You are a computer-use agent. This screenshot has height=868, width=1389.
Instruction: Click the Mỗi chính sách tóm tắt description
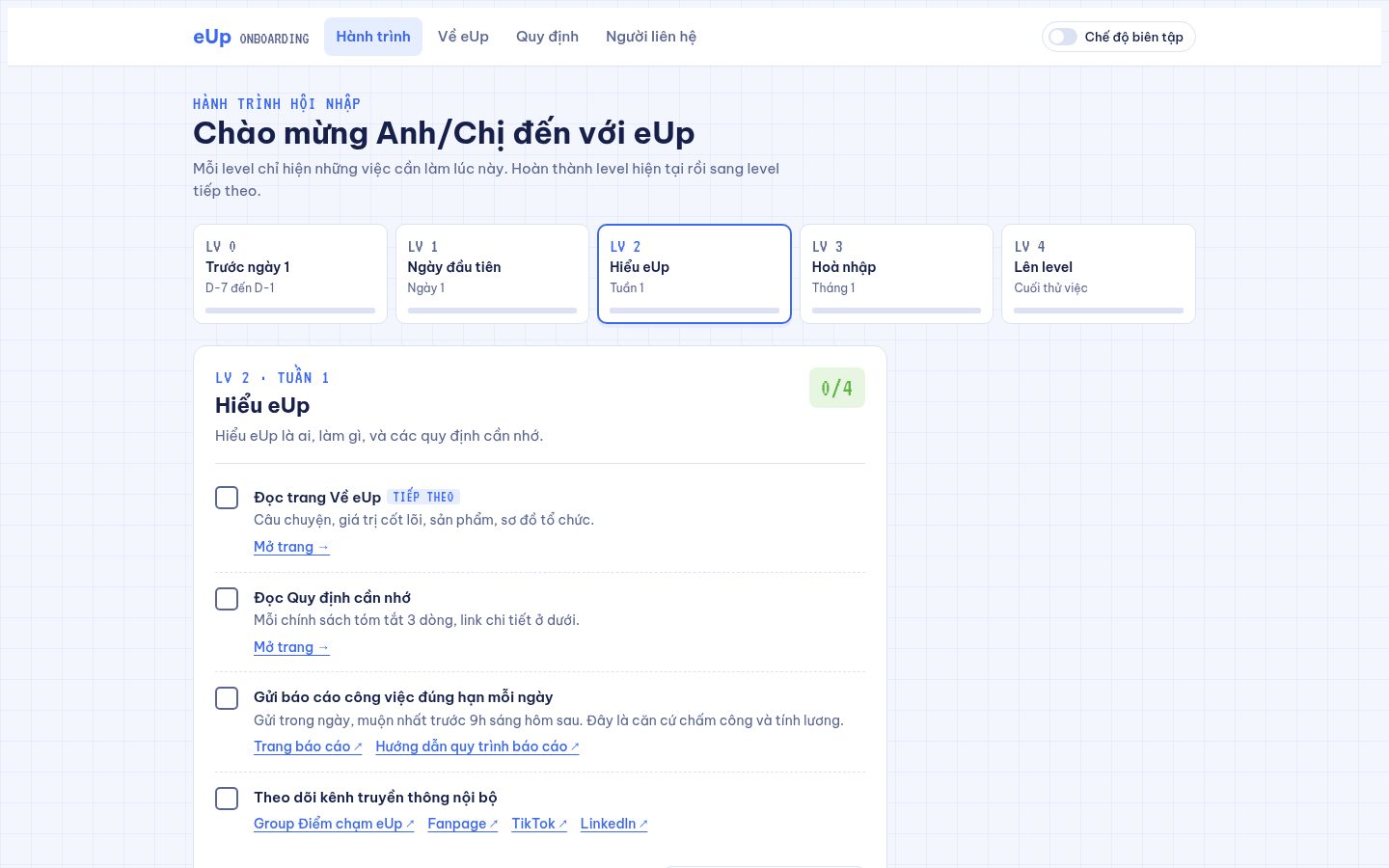[x=417, y=620]
